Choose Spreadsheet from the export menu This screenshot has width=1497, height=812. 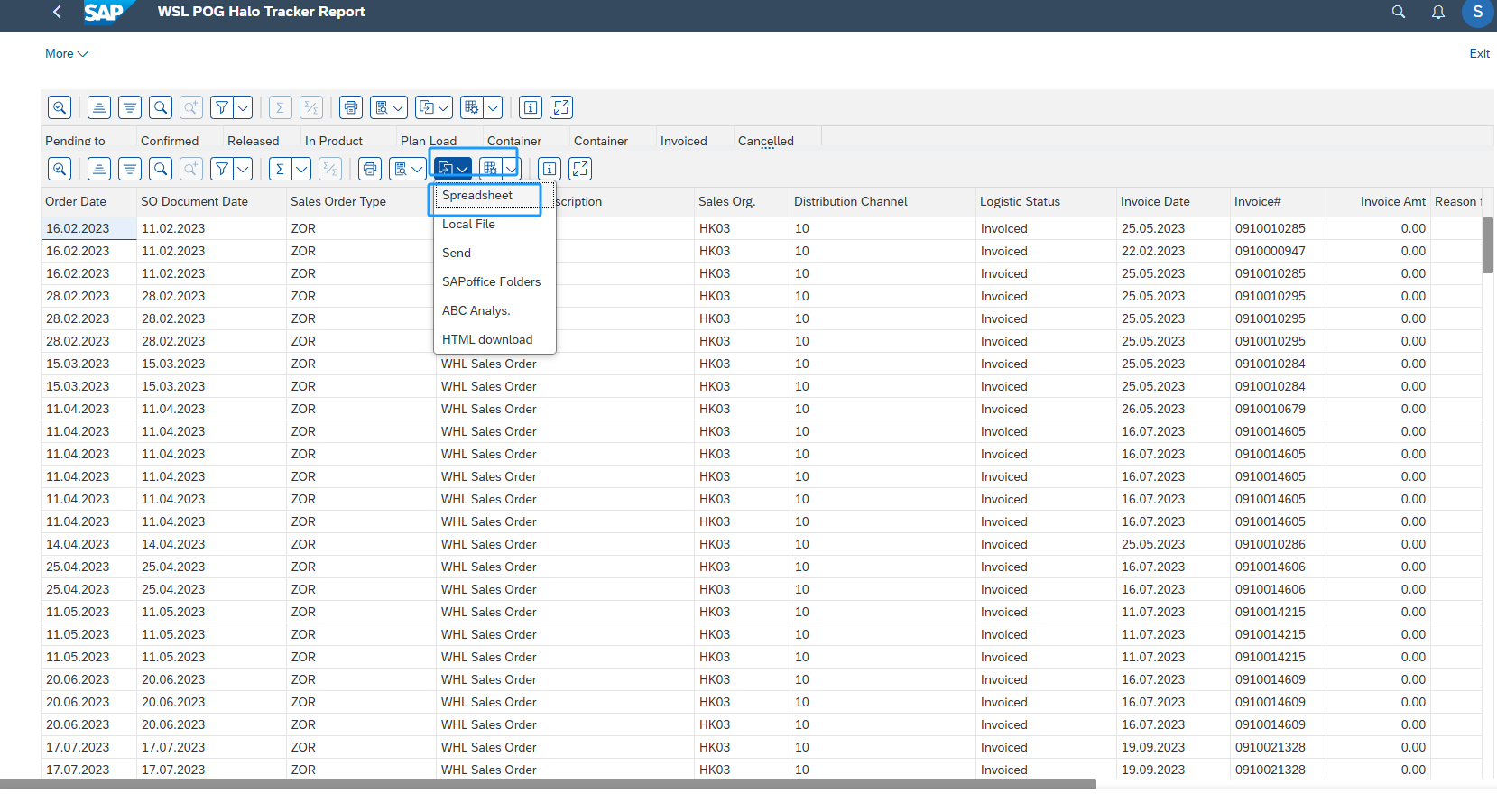477,195
